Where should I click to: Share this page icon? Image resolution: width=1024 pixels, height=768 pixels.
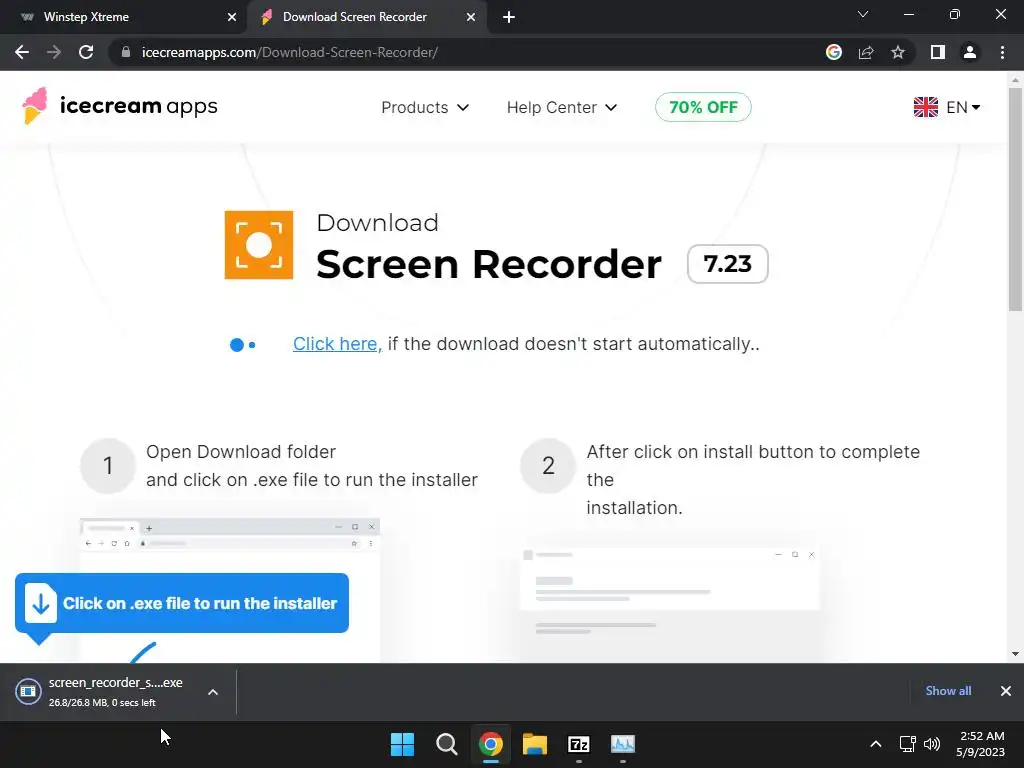click(866, 52)
